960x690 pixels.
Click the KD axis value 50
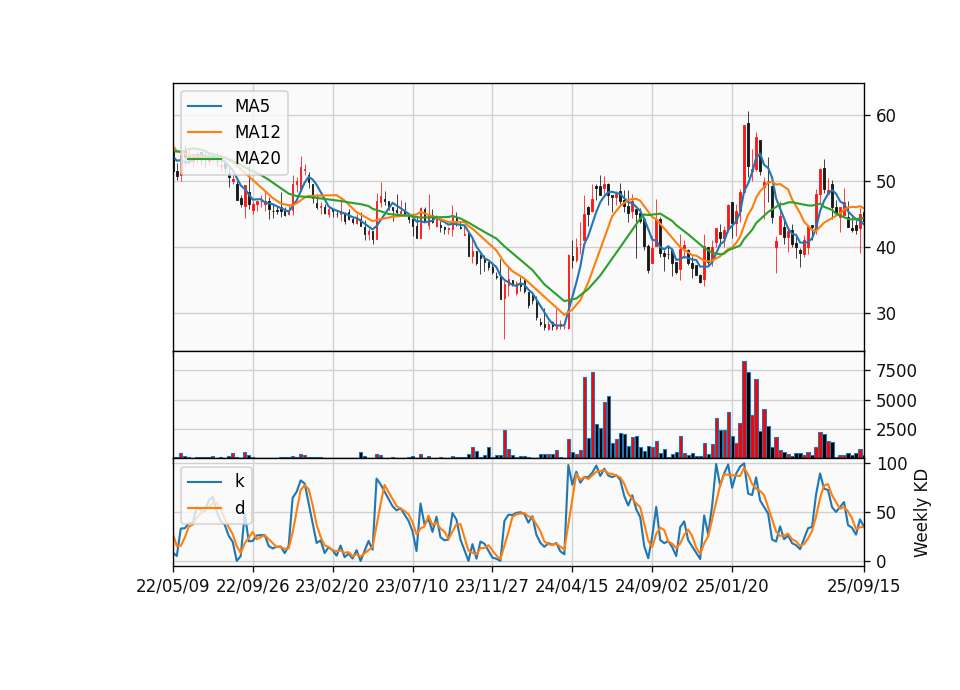[885, 513]
